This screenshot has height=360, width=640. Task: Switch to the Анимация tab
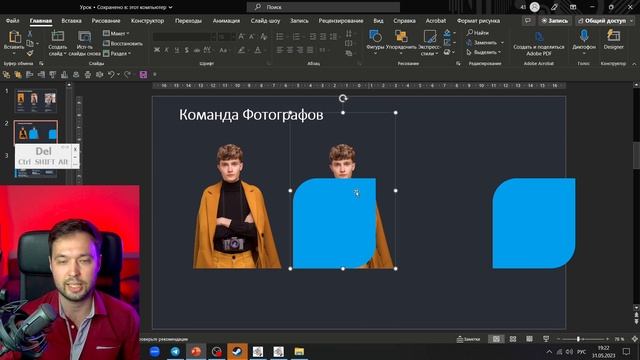coord(226,20)
